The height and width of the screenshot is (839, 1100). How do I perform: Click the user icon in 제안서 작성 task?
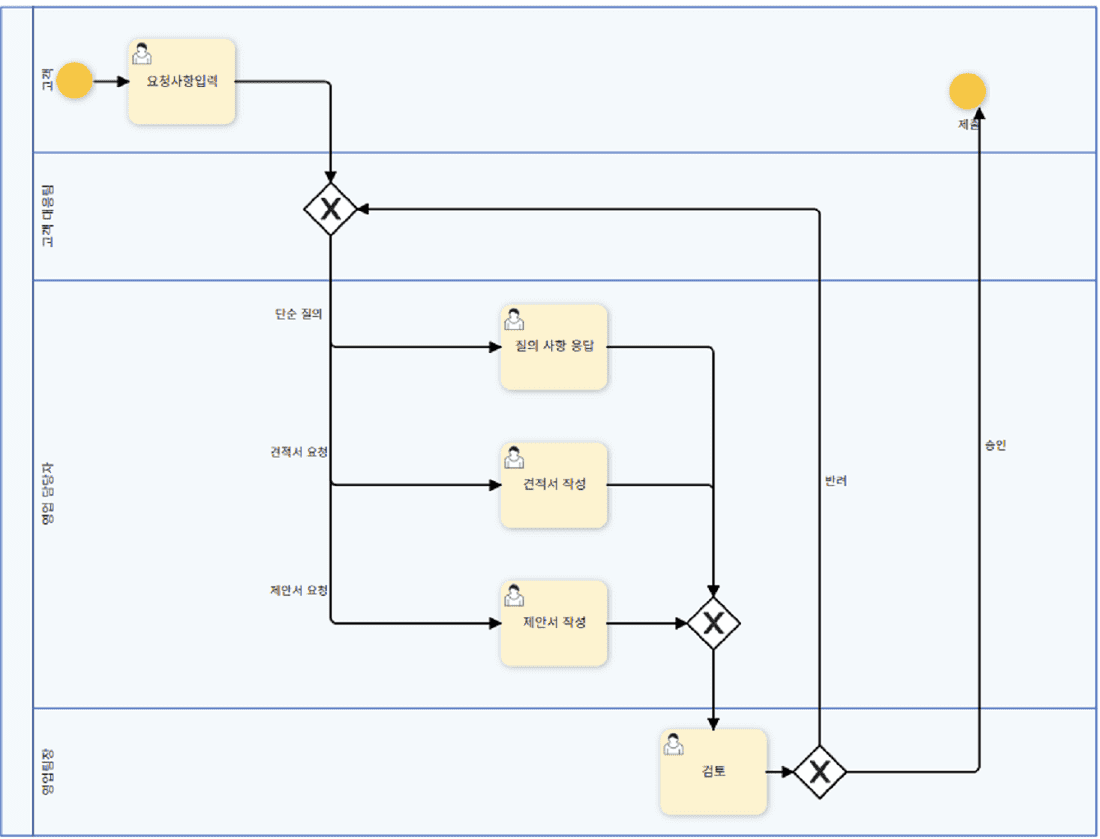click(x=514, y=596)
